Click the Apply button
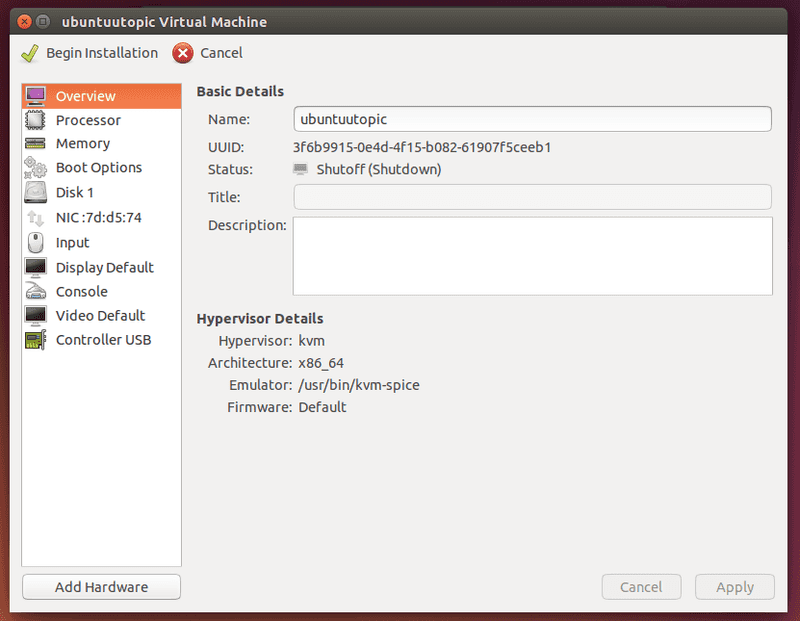 [734, 587]
